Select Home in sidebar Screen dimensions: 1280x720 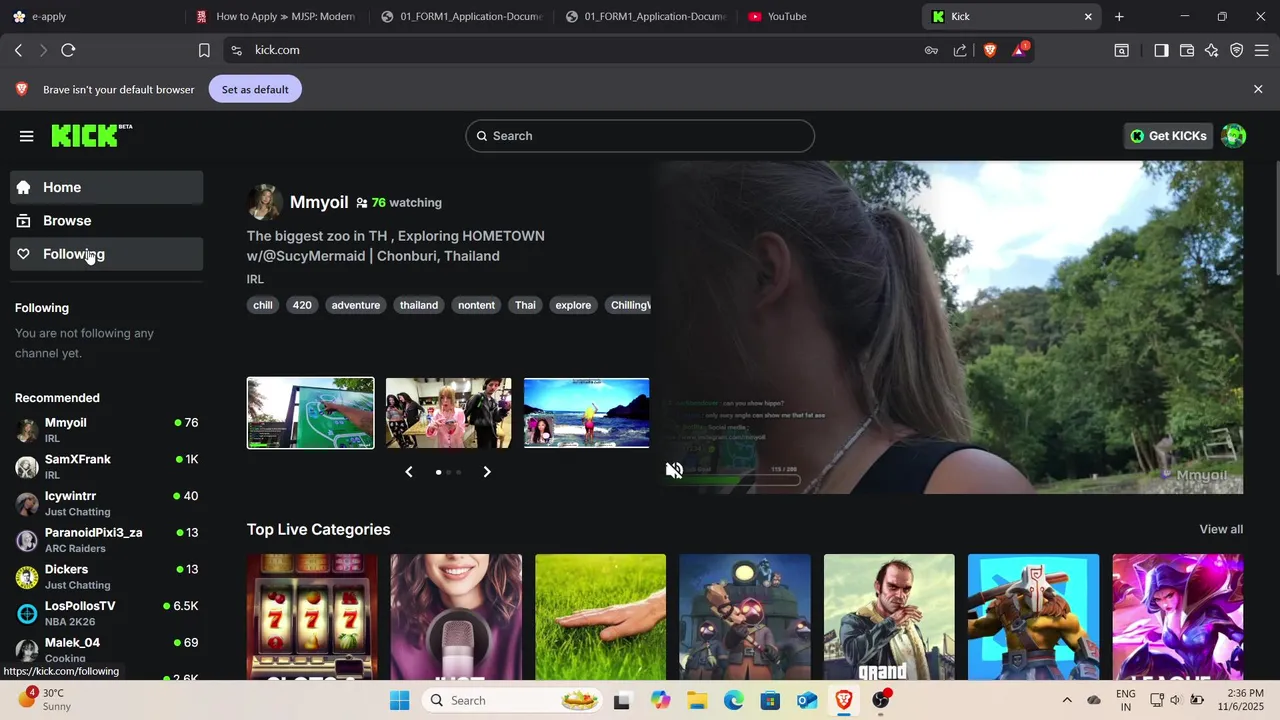pos(107,187)
